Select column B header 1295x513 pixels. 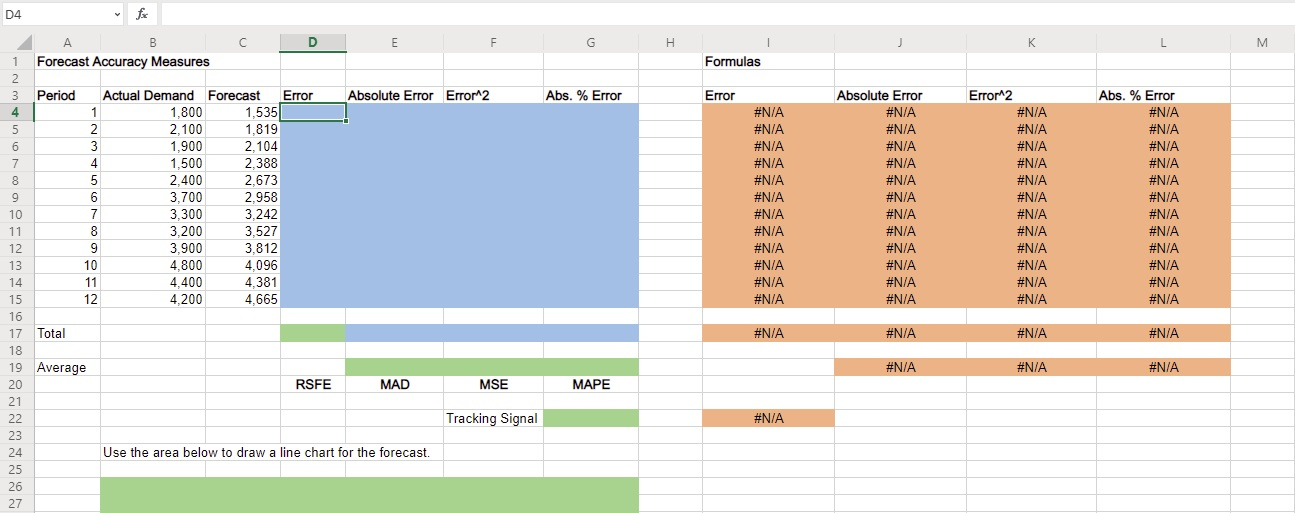(x=152, y=43)
